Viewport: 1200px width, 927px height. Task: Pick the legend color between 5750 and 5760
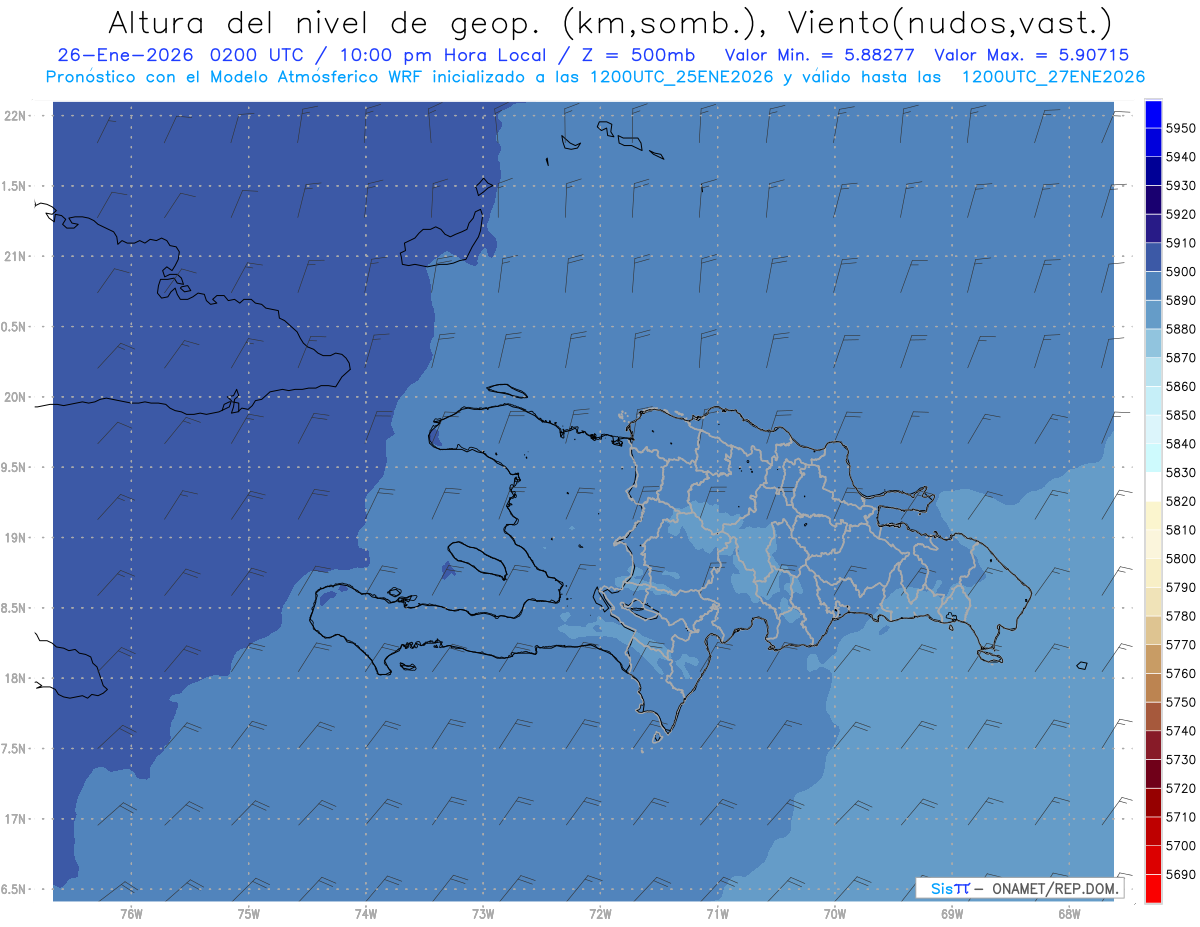1153,688
